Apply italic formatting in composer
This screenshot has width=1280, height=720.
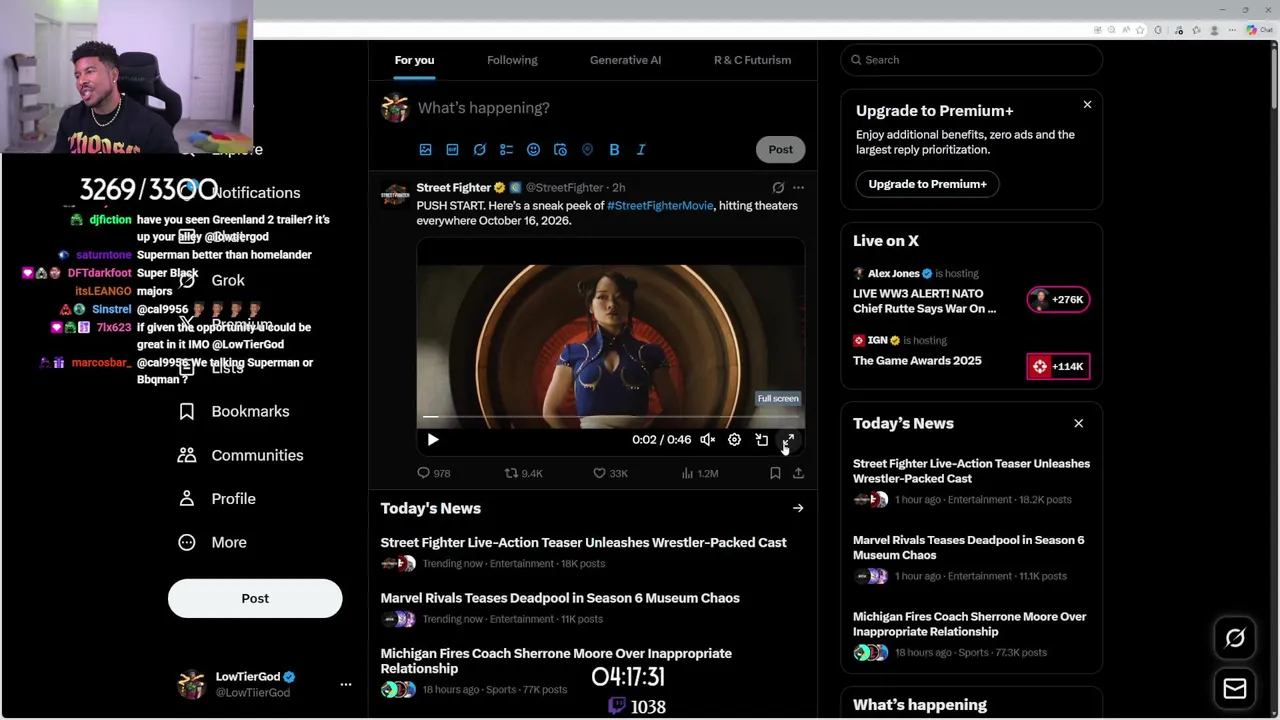641,150
